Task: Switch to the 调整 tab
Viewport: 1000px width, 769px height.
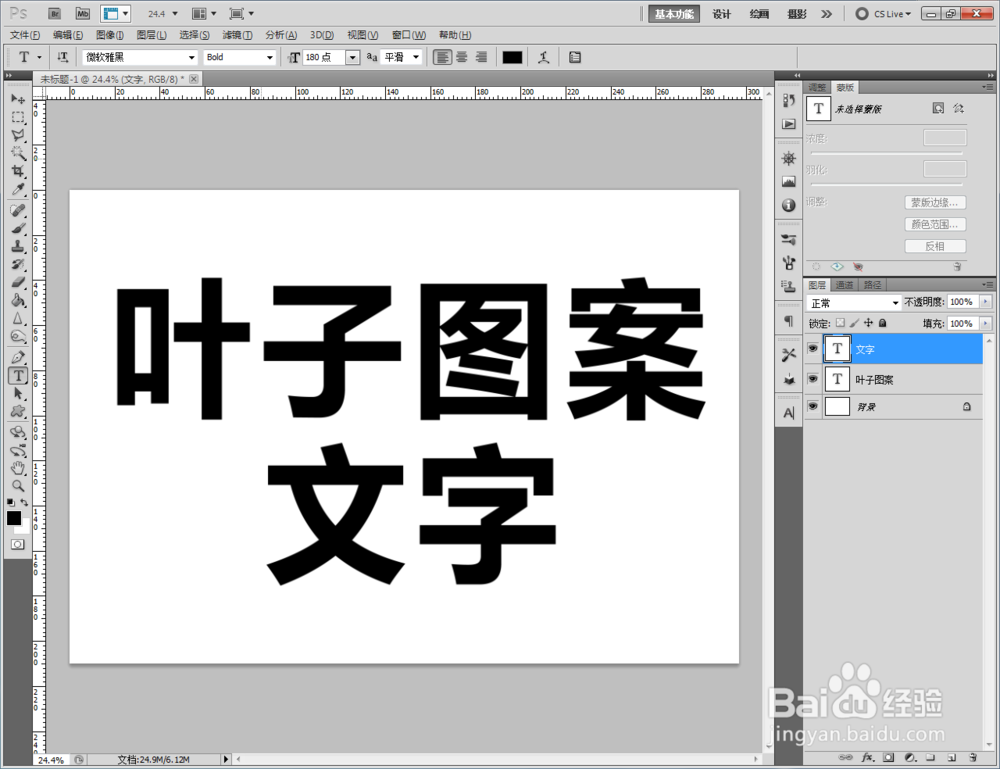Action: (x=817, y=87)
